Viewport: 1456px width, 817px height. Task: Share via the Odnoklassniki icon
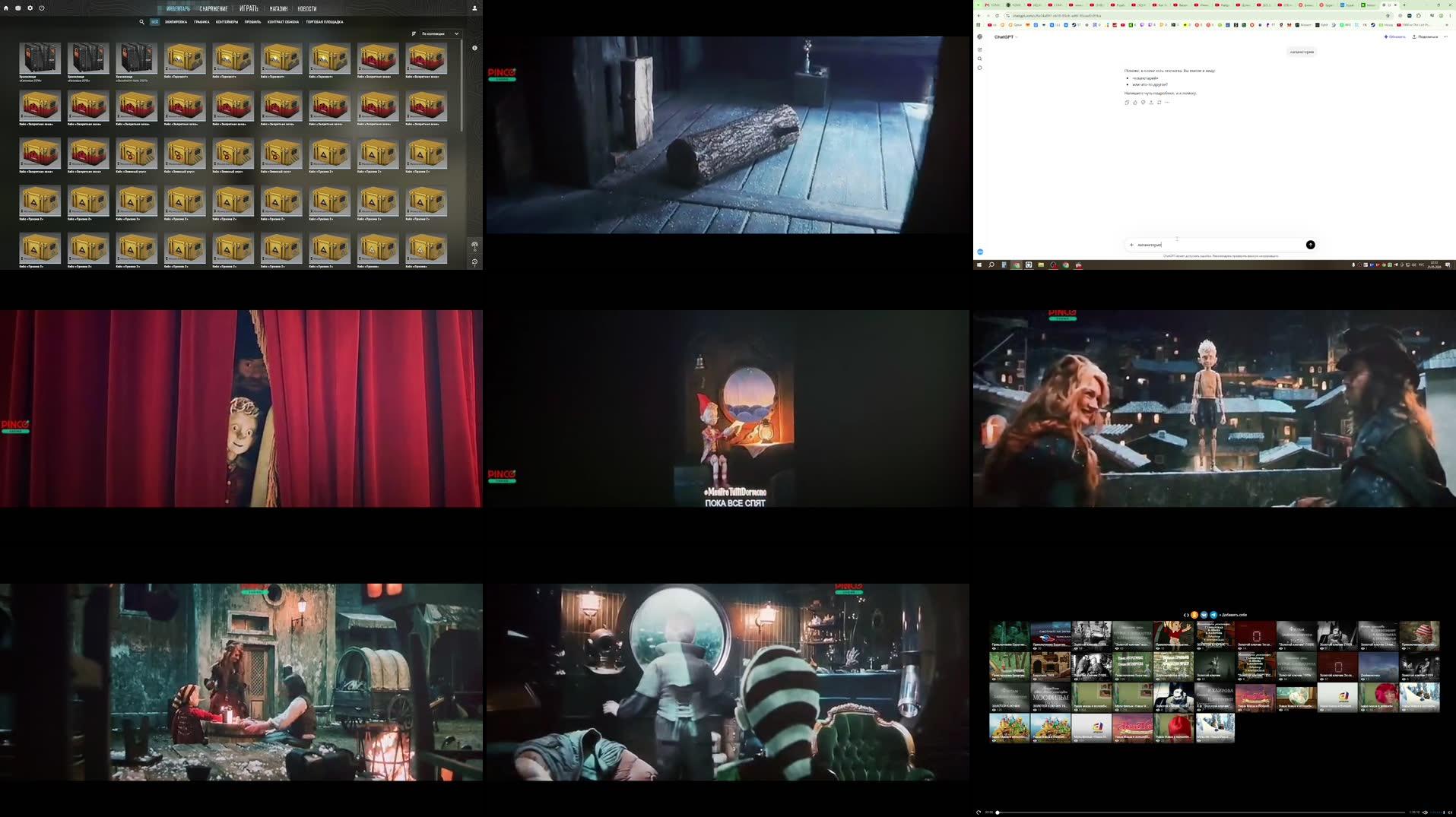pyautogui.click(x=1194, y=615)
